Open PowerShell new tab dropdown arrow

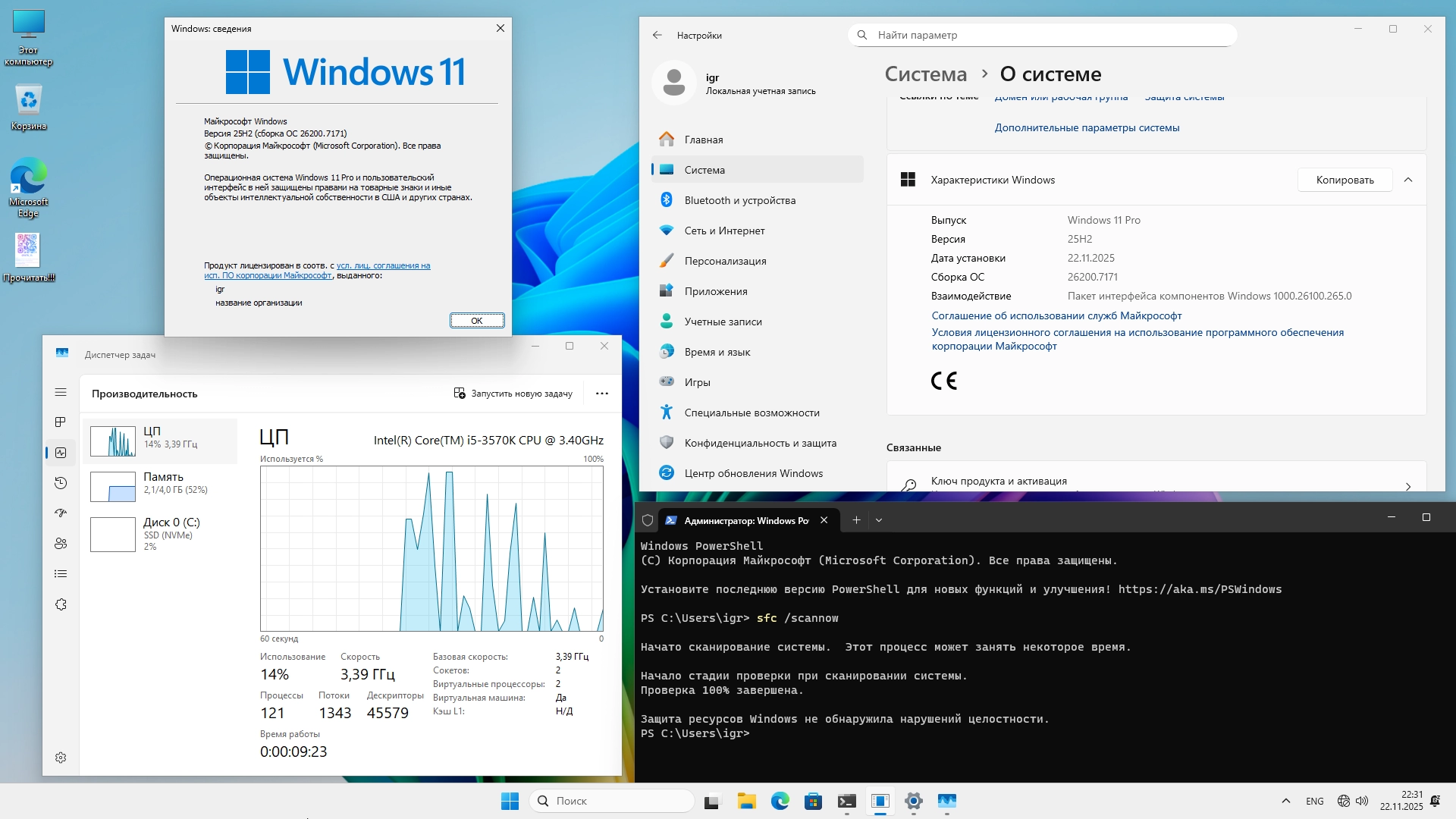tap(879, 520)
